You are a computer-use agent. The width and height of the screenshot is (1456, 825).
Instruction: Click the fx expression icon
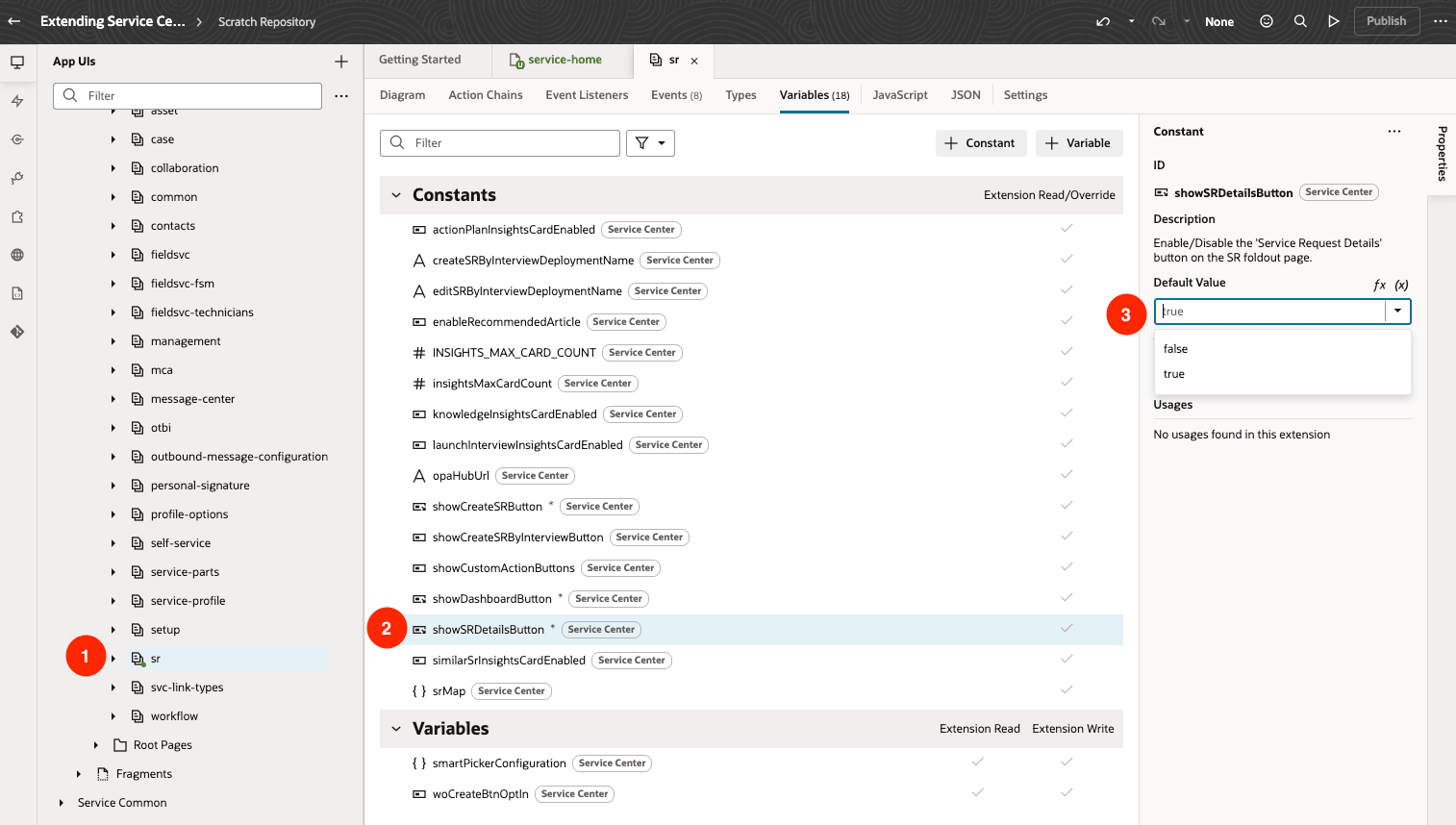1379,285
